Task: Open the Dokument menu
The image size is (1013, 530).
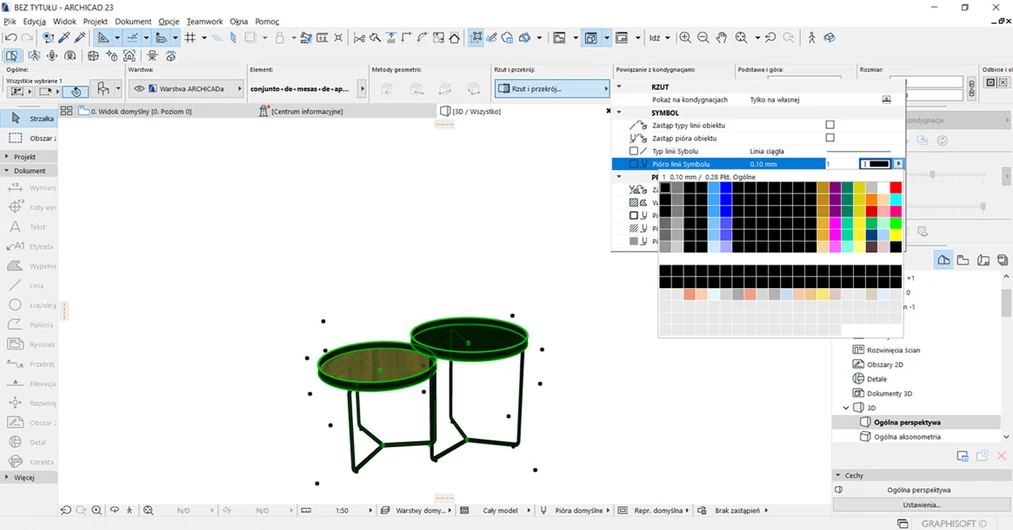Action: click(x=133, y=21)
